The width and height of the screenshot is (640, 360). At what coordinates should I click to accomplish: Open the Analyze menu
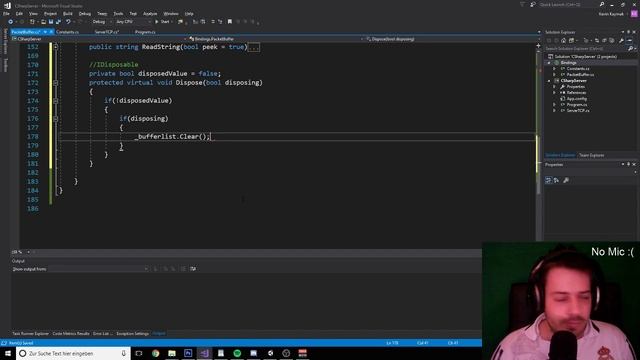tap(150, 13)
